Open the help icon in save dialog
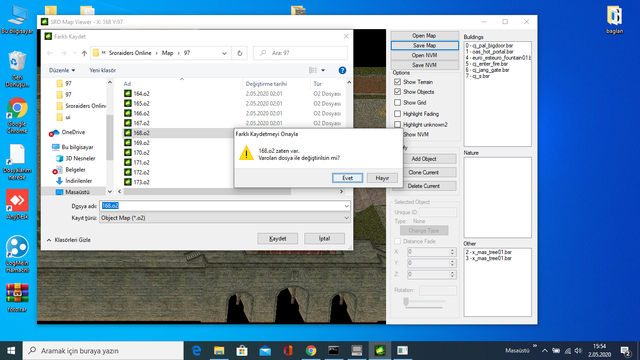Screen dimensions: 640x360 click(x=342, y=70)
